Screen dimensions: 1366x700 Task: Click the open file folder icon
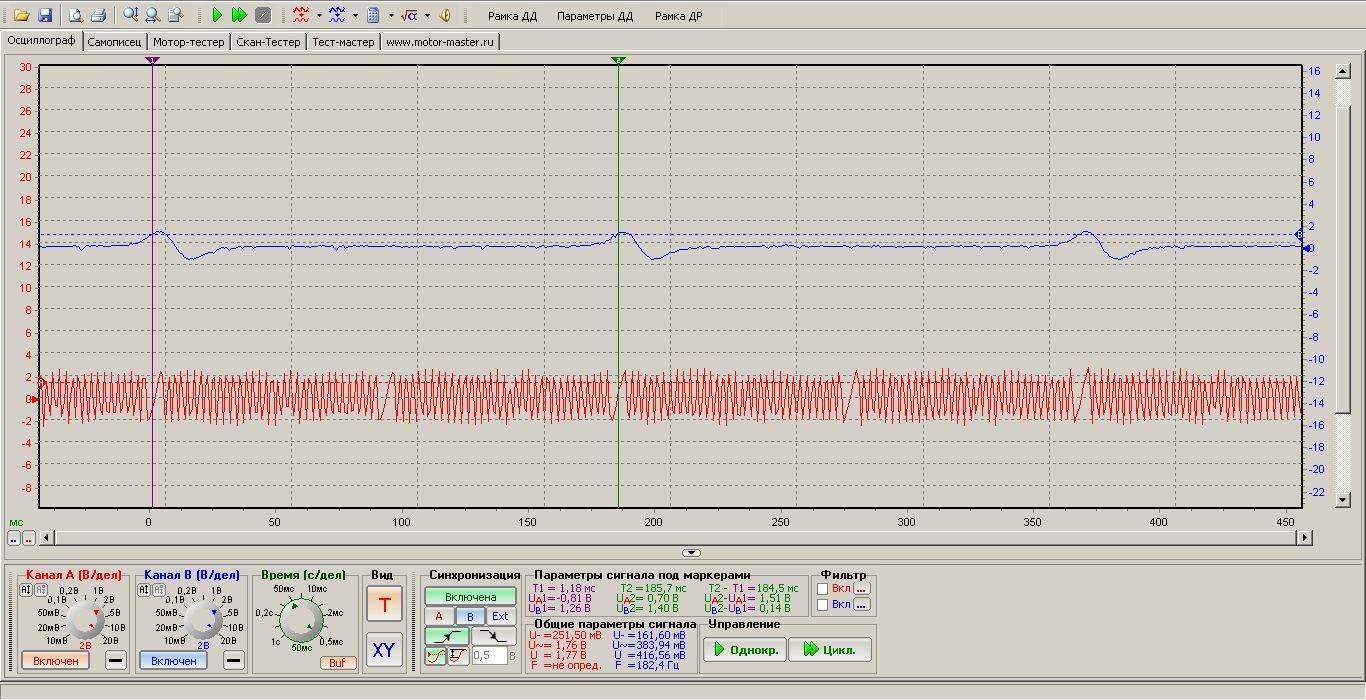[x=21, y=15]
